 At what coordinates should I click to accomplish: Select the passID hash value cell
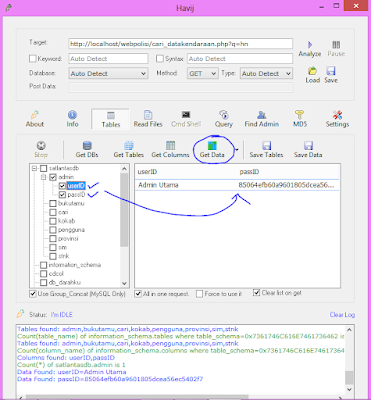click(286, 185)
